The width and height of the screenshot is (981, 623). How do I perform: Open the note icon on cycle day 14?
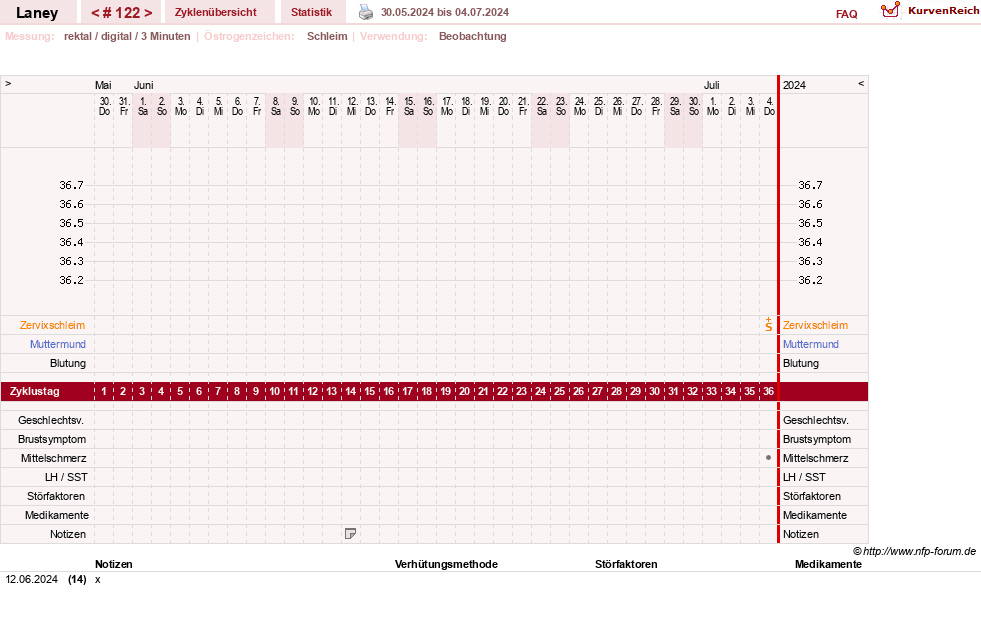350,534
